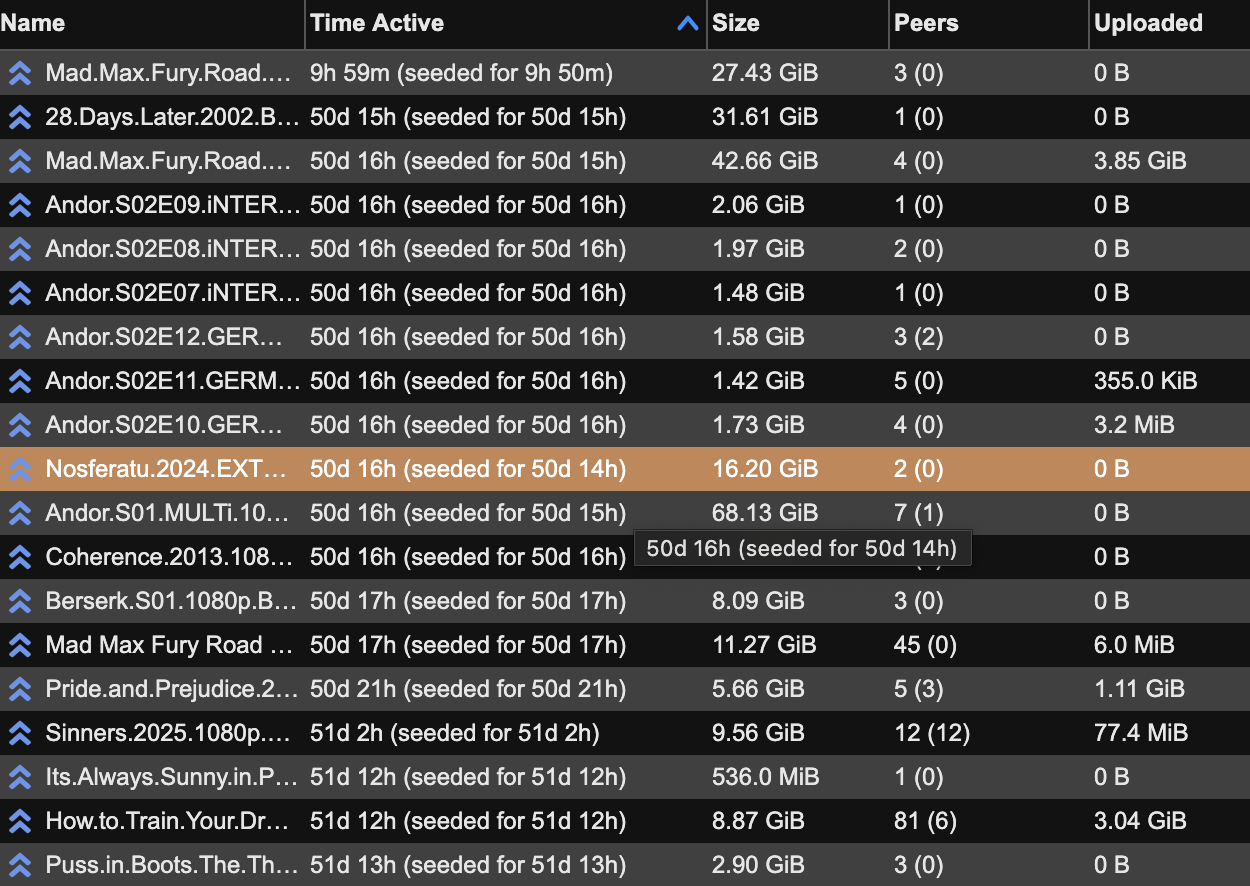Click the 77.4 MiB uploaded value
Viewport: 1250px width, 886px height.
(1141, 733)
